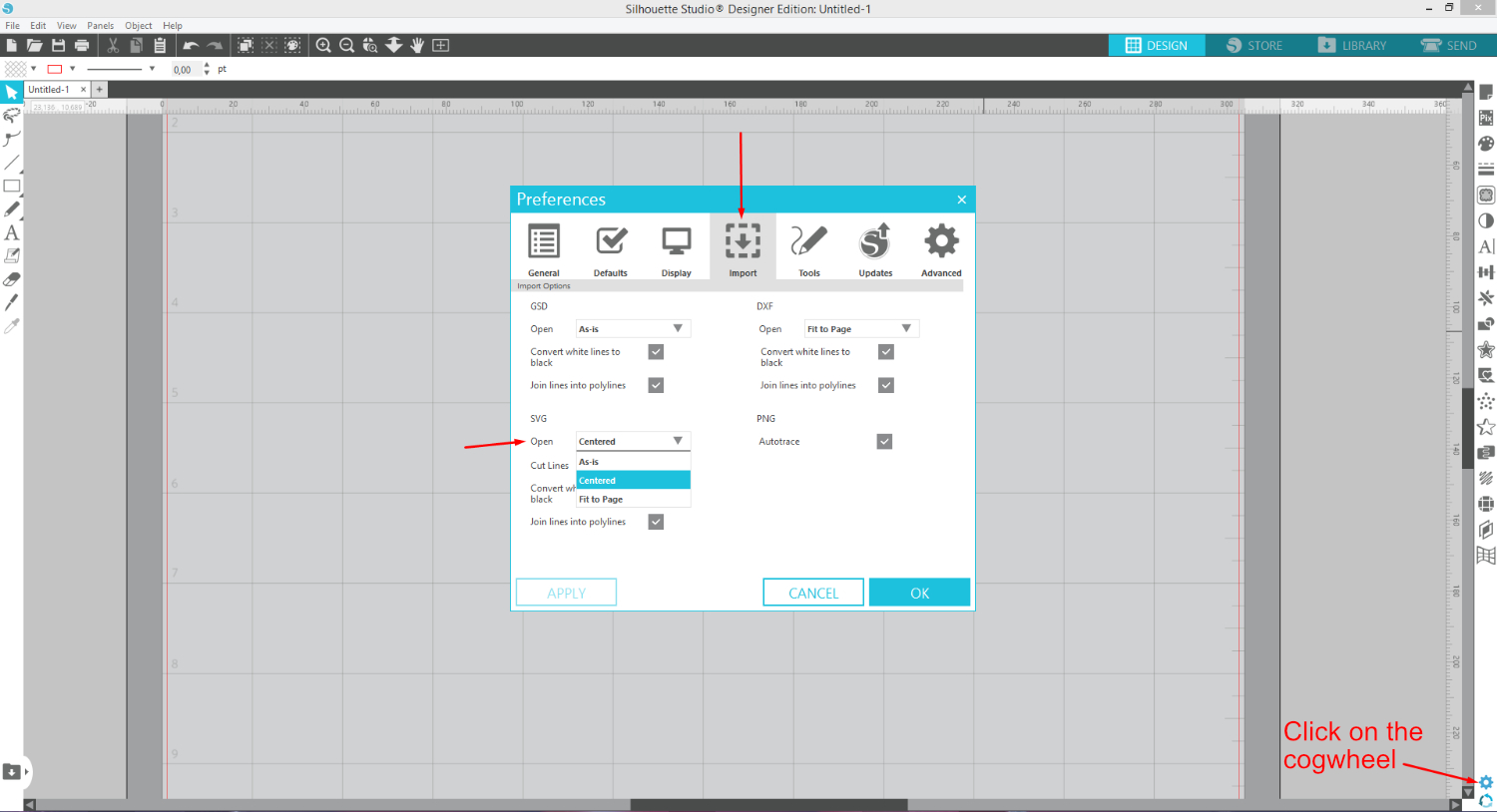Click the line thickness value field
Image resolution: width=1497 pixels, height=812 pixels.
186,69
